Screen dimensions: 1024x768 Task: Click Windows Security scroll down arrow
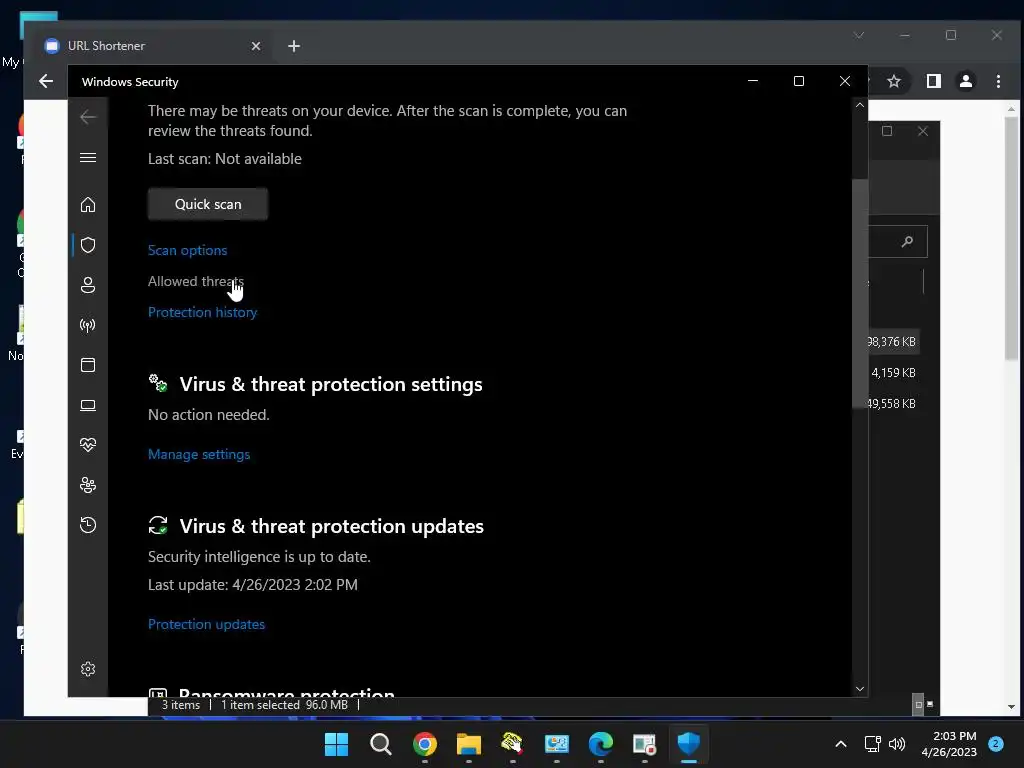click(859, 689)
